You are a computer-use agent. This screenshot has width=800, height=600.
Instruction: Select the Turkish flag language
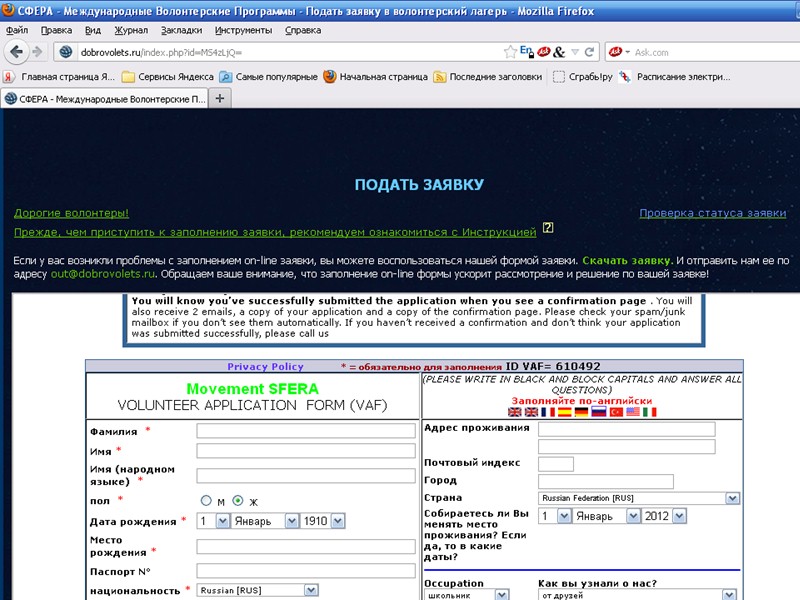point(616,412)
